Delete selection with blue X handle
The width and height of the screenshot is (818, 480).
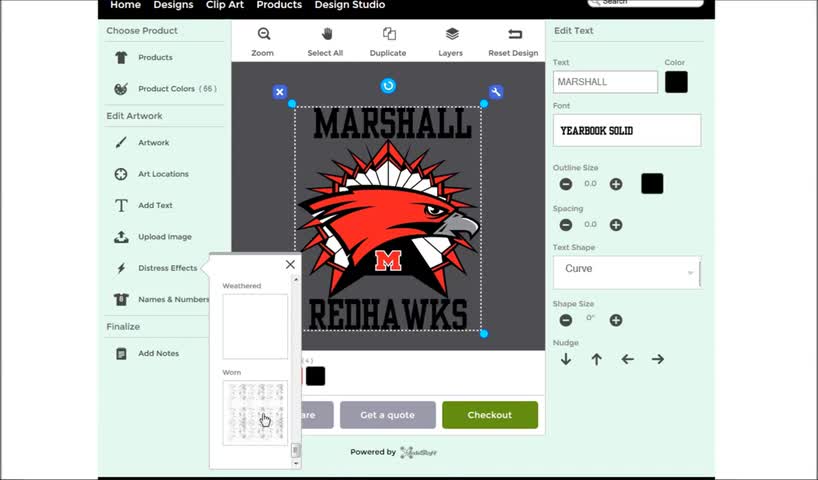pos(280,92)
